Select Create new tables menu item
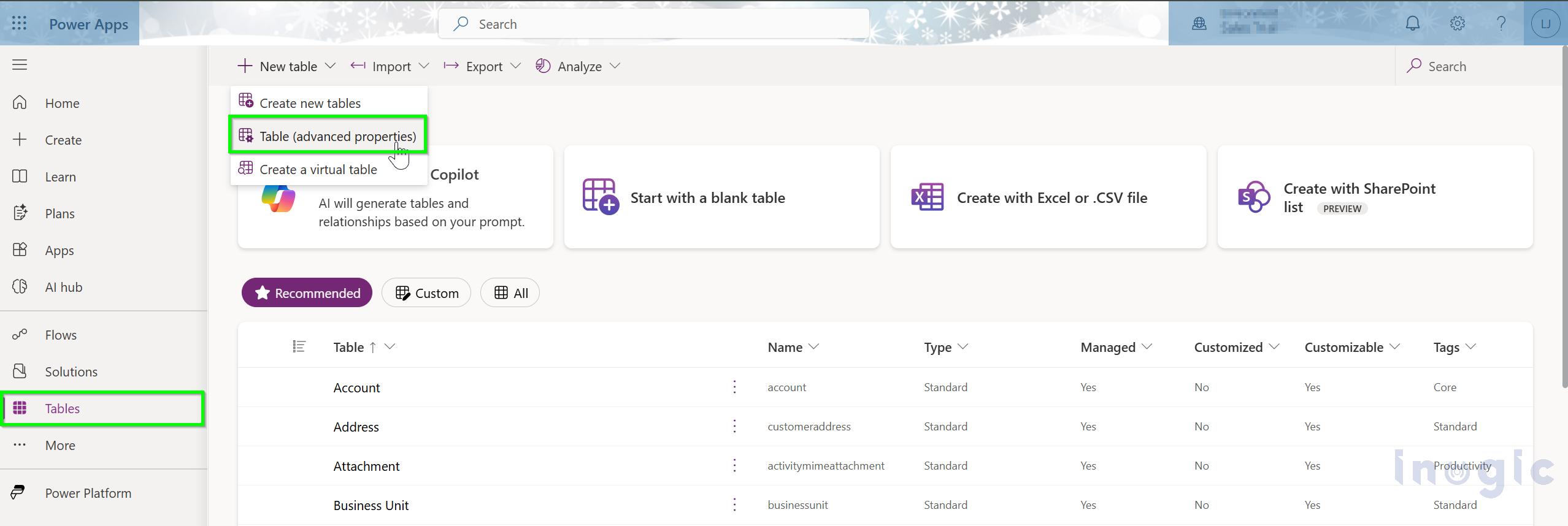 329,102
